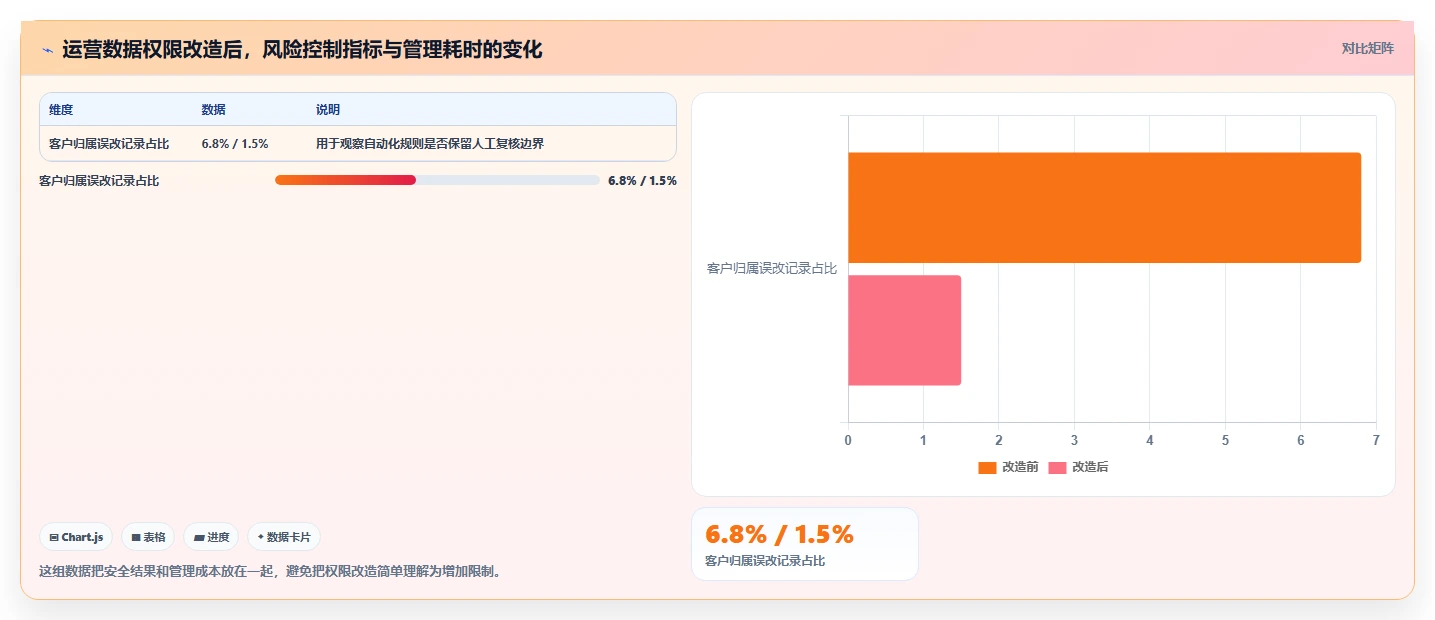Click description 用于观察自动化规则是否保留人工复核边界
This screenshot has width=1435, height=620.
pyautogui.click(x=430, y=144)
